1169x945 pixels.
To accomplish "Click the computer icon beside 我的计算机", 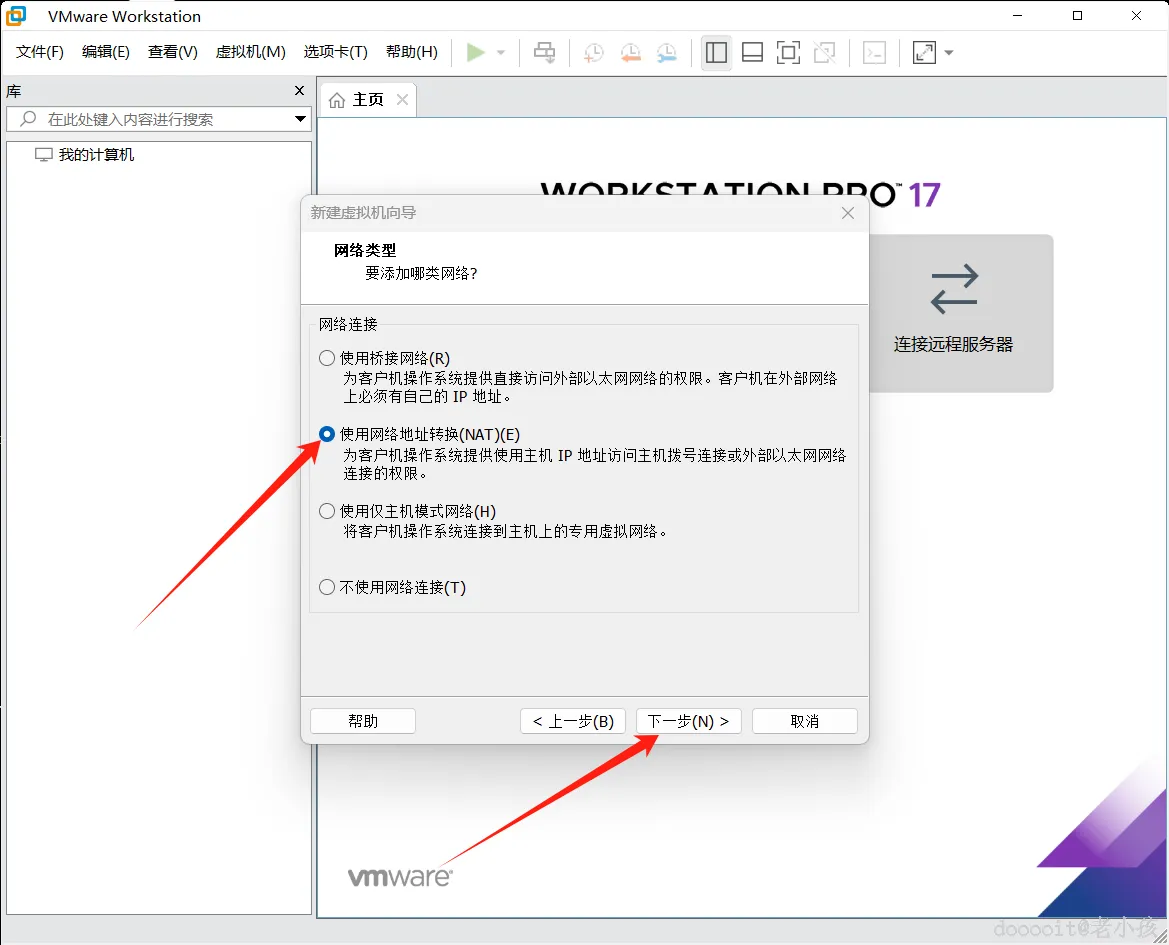I will 44,155.
